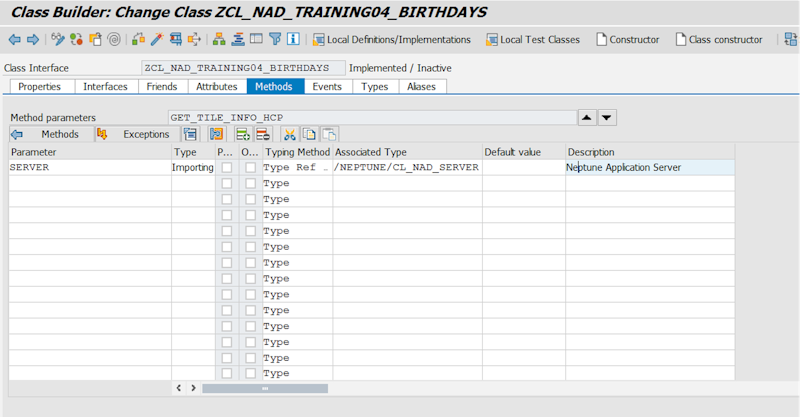Check Pass-by-value box in second parameter row
The height and width of the screenshot is (417, 800).
click(x=227, y=184)
